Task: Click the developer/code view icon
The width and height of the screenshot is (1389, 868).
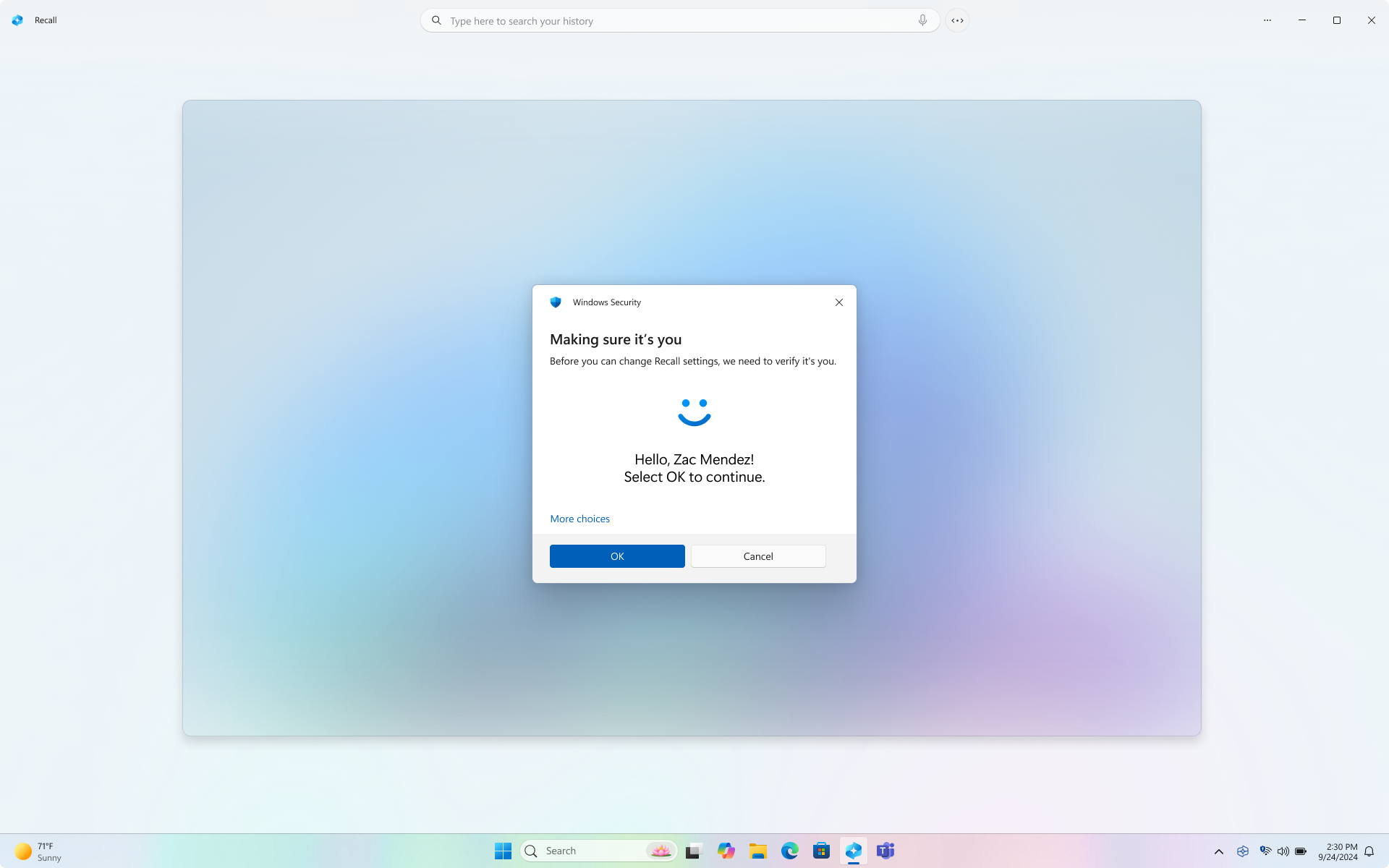Action: 957,20
